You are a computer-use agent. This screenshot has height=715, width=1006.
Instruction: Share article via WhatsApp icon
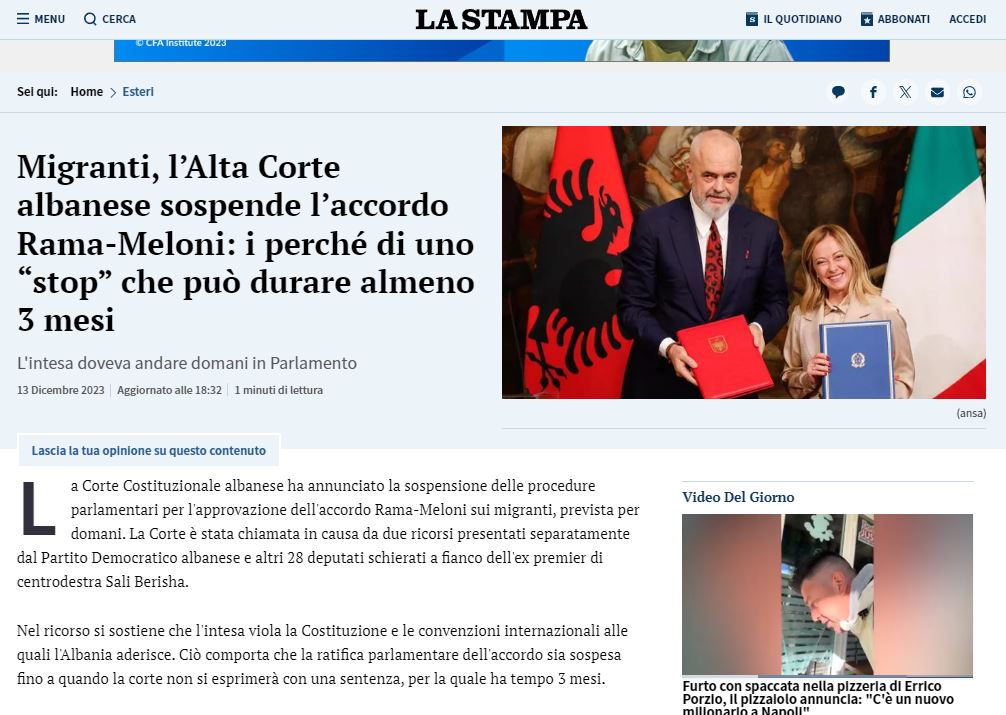[969, 92]
